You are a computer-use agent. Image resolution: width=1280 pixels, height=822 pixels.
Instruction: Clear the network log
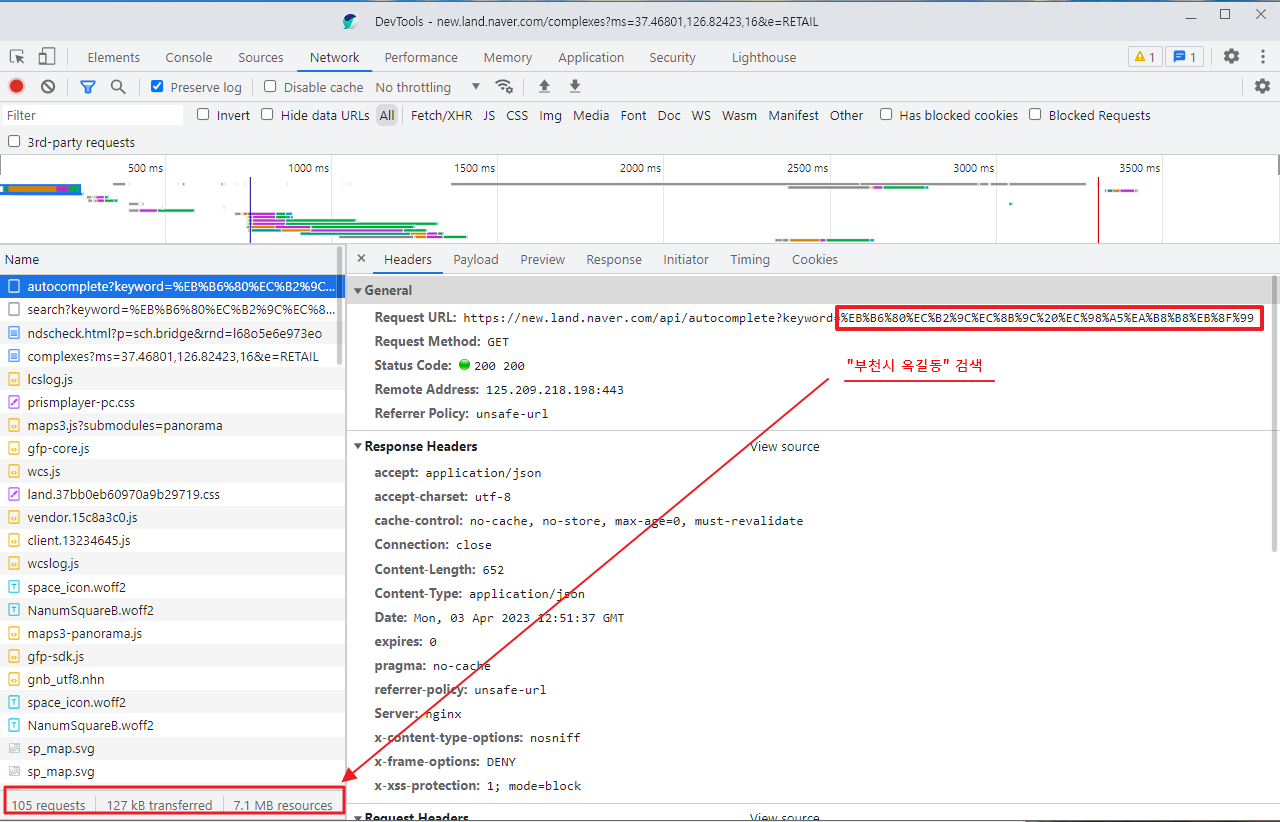(x=48, y=87)
